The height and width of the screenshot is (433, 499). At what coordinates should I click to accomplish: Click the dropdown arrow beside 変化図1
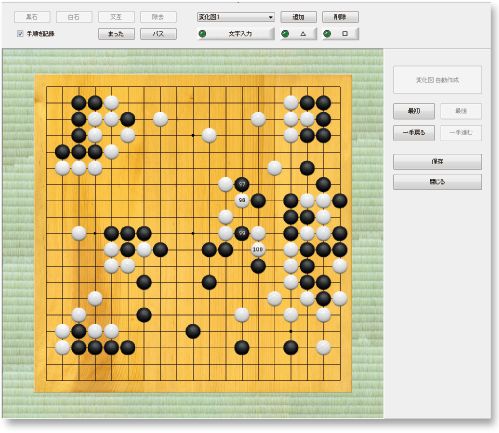(x=270, y=17)
